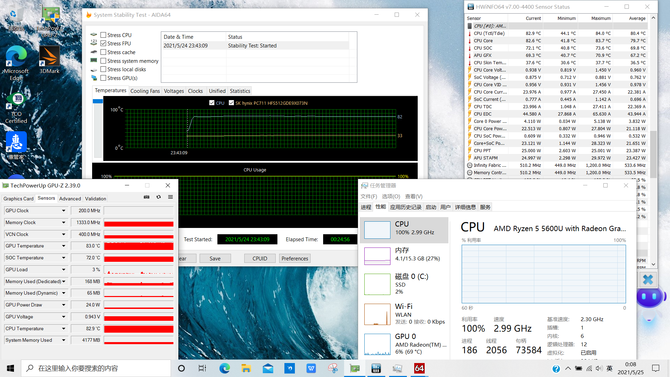
Task: Click the Save button in AIDA64
Action: [x=215, y=259]
